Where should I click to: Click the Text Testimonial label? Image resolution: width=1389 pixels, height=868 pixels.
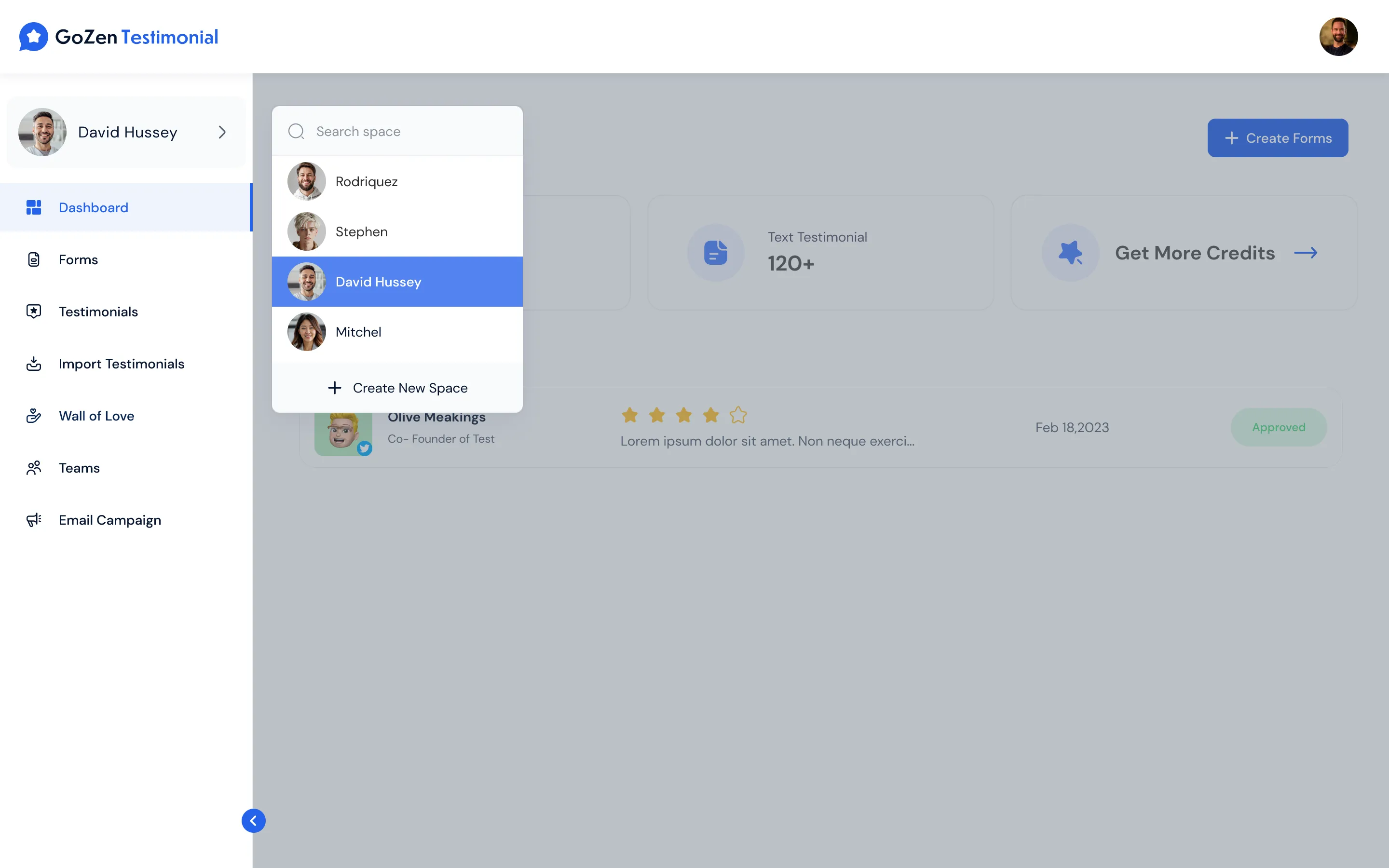tap(817, 237)
